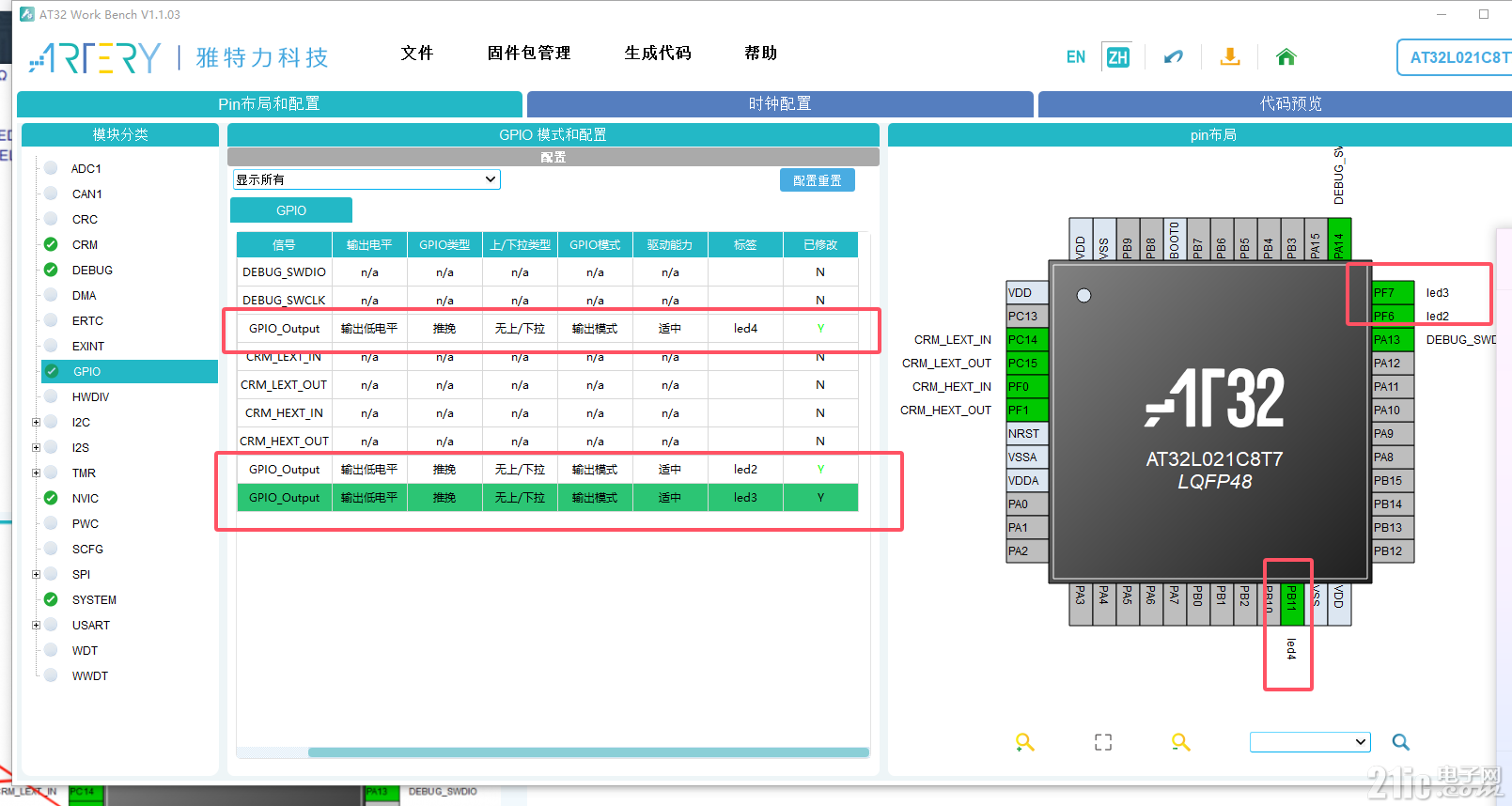Select the WDT module
The image size is (1512, 806).
click(x=85, y=650)
